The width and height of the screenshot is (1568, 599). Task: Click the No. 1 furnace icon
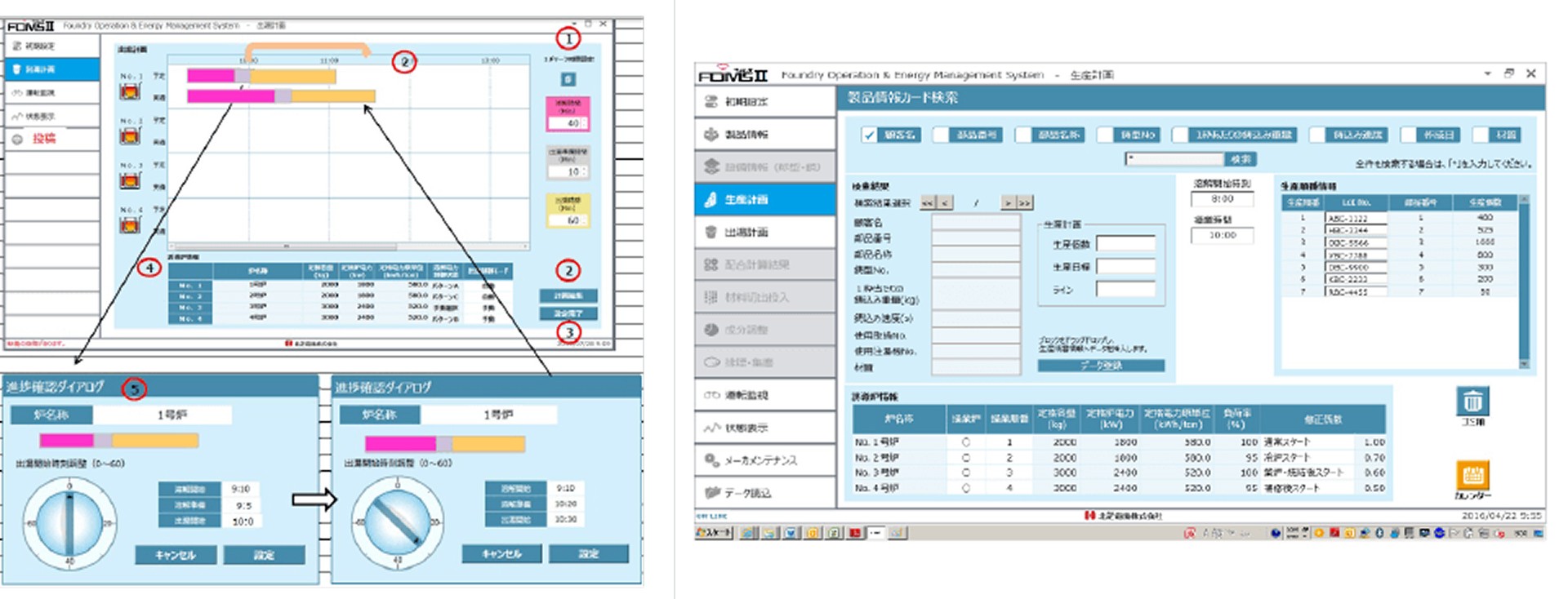(x=131, y=91)
